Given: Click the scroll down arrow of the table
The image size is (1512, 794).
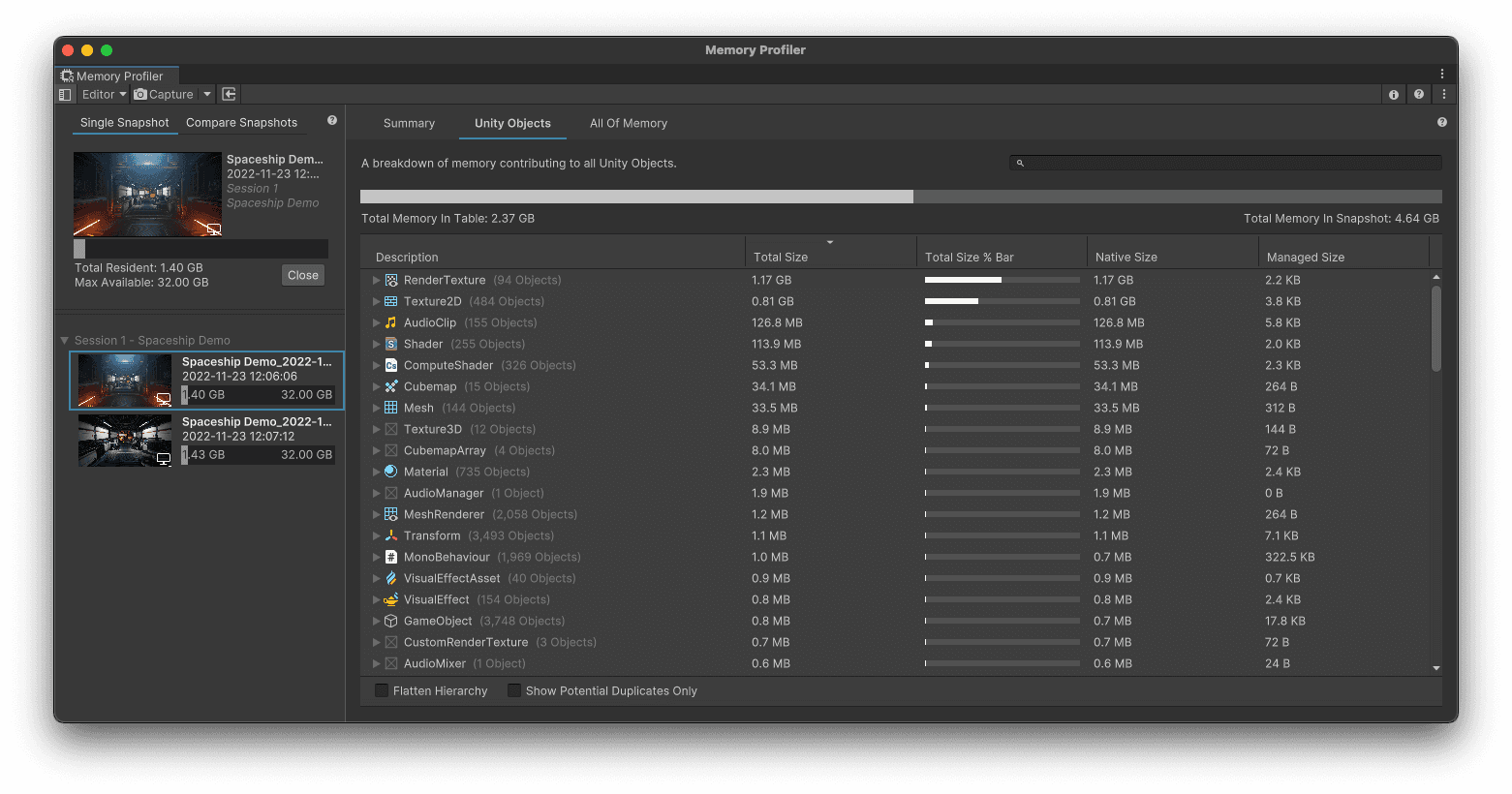Looking at the screenshot, I should tap(1435, 668).
